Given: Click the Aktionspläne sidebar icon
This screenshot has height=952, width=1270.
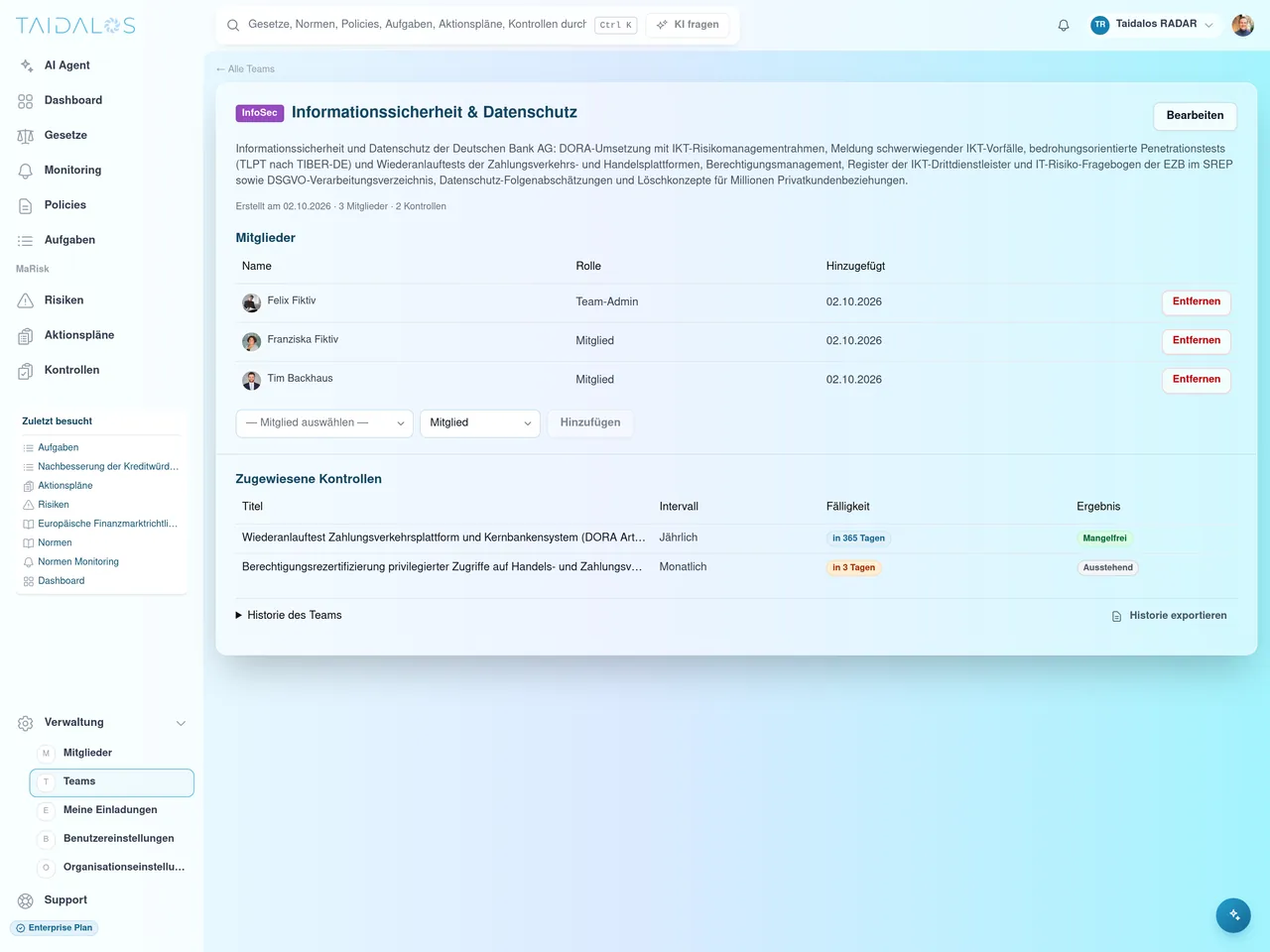Looking at the screenshot, I should pos(26,336).
